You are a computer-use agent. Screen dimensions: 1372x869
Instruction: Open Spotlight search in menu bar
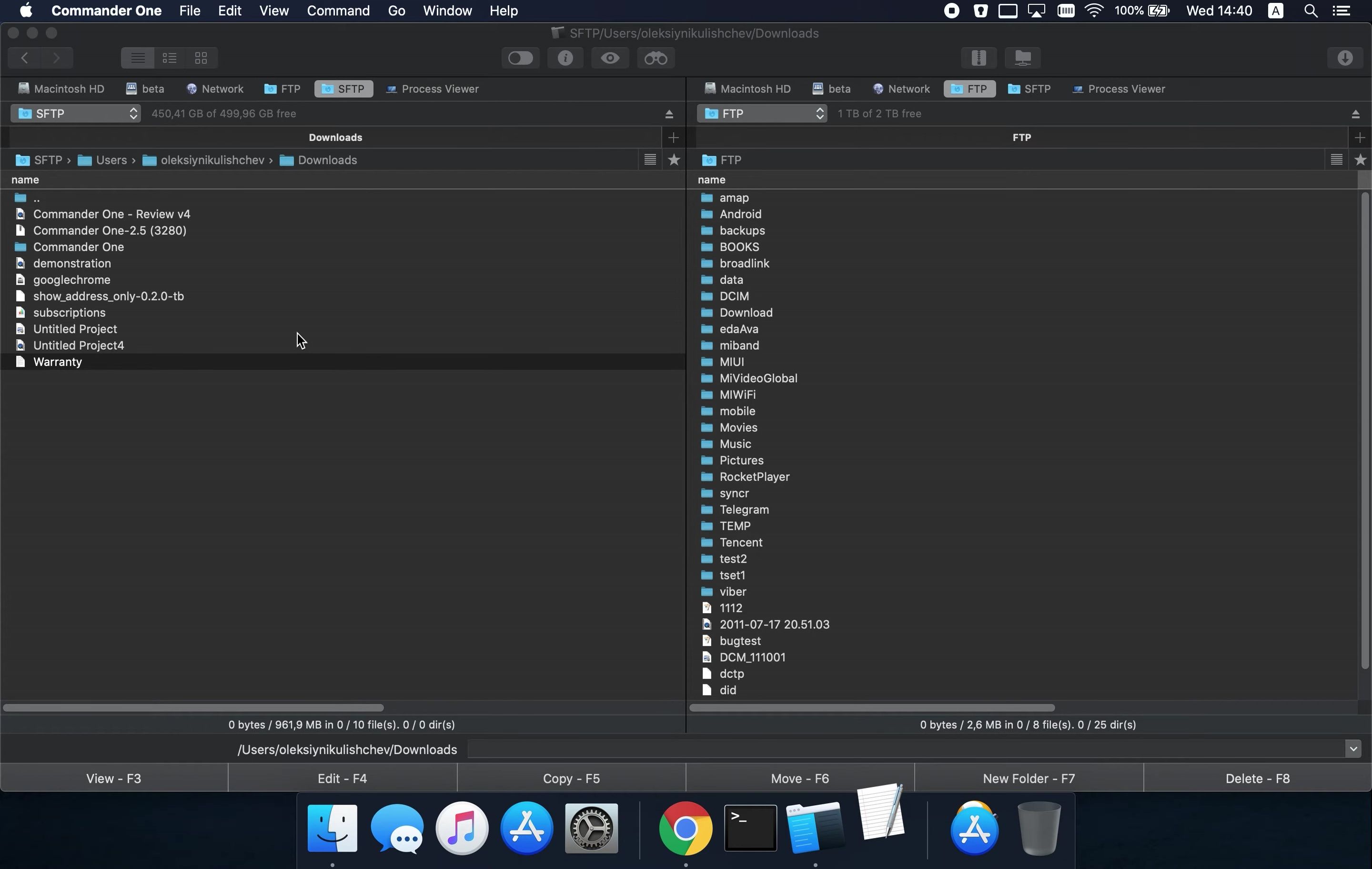(1311, 11)
